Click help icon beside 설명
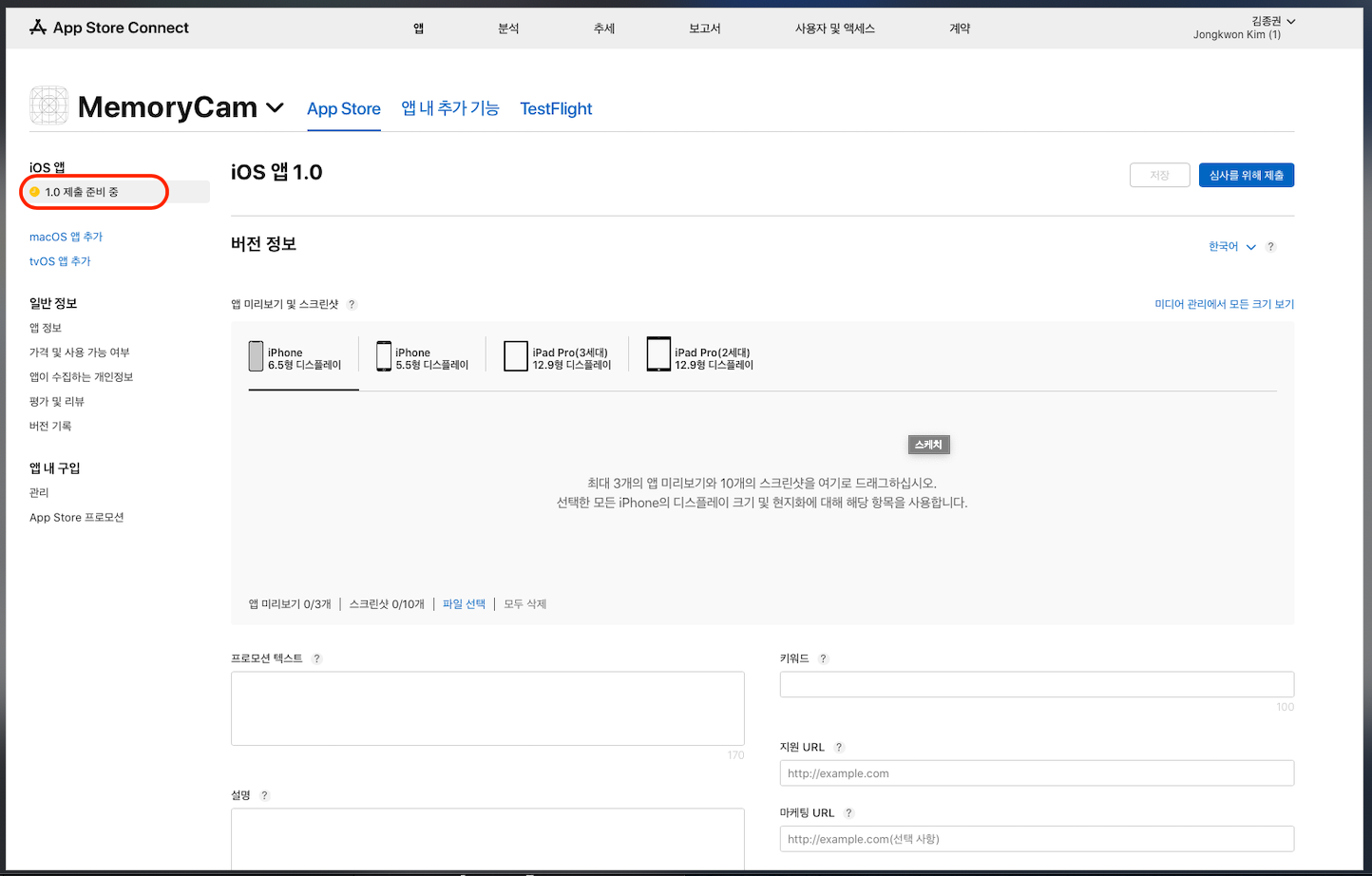This screenshot has height=876, width=1372. pos(264,795)
